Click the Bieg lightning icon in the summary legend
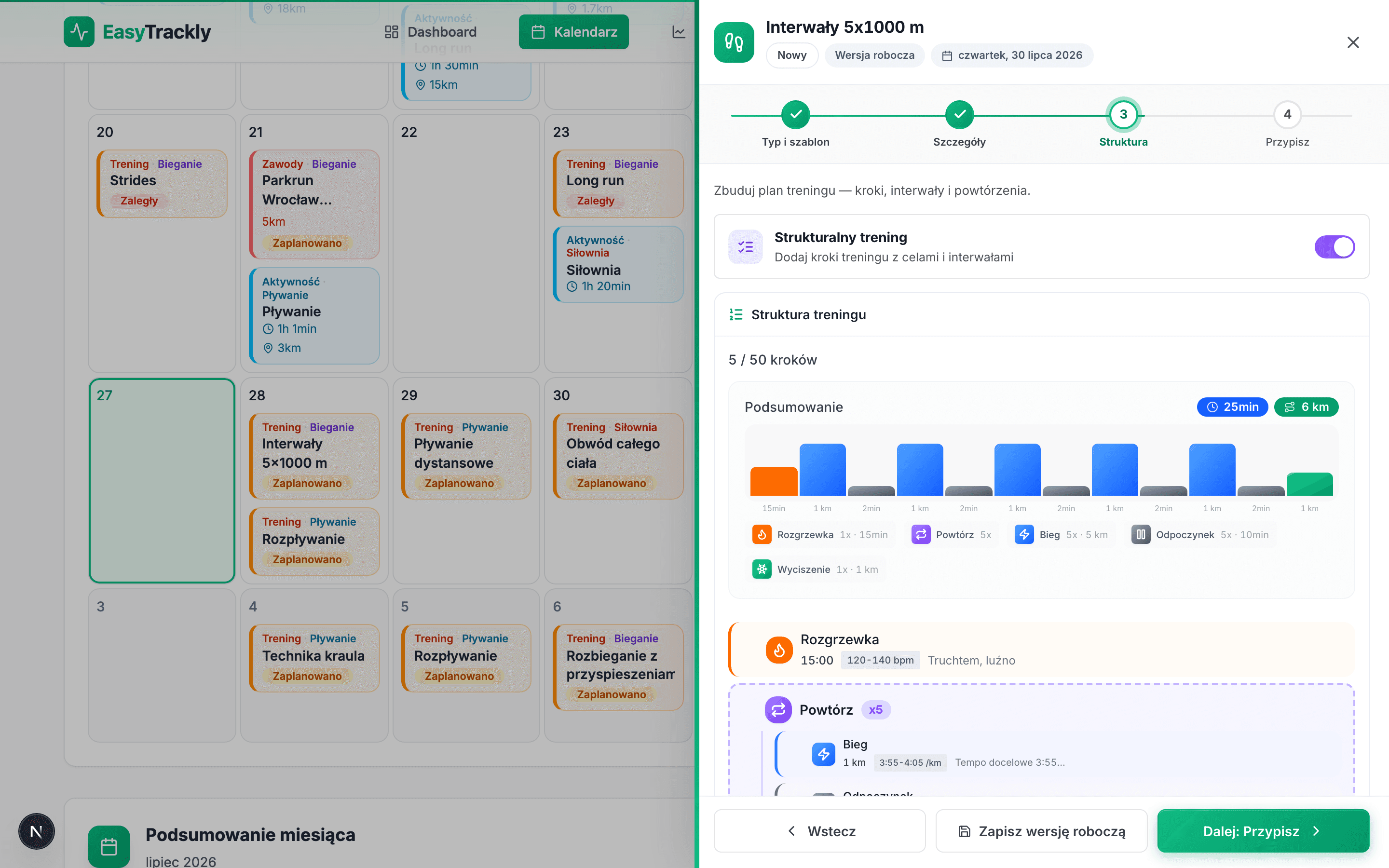This screenshot has height=868, width=1389. pos(1024,534)
